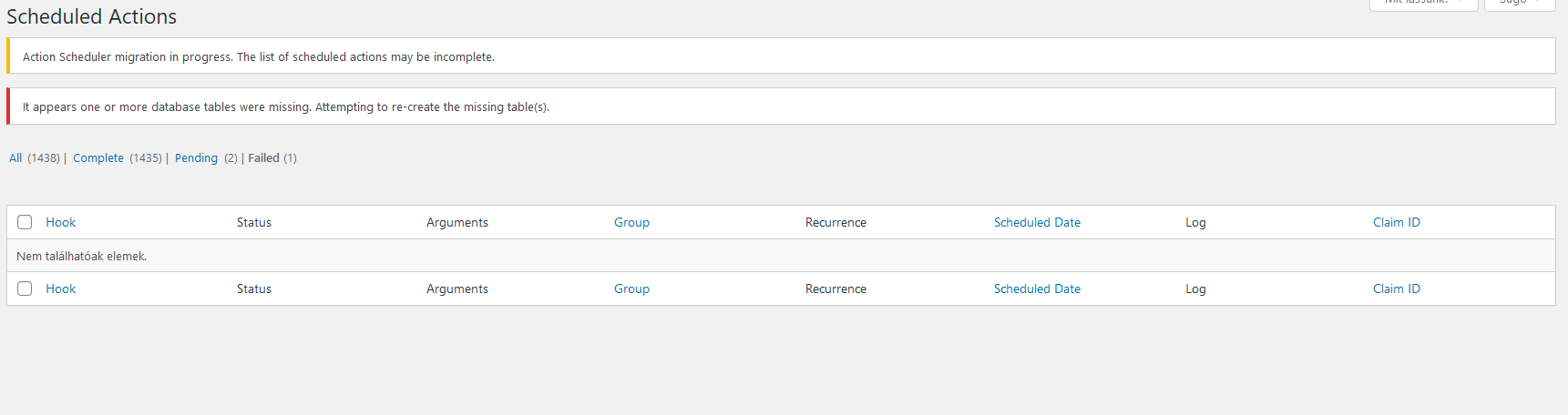The width and height of the screenshot is (1568, 415).
Task: Click the footer Arguments column label
Action: click(457, 288)
